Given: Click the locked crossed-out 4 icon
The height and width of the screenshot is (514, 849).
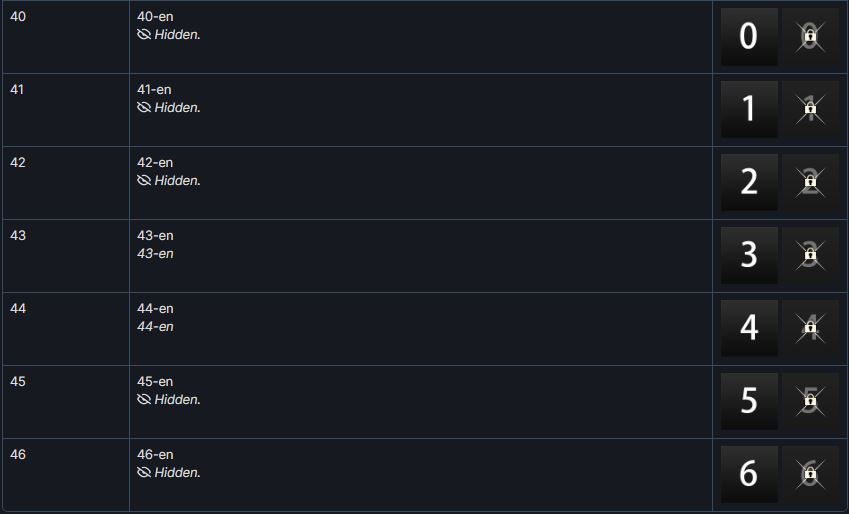Looking at the screenshot, I should 810,329.
